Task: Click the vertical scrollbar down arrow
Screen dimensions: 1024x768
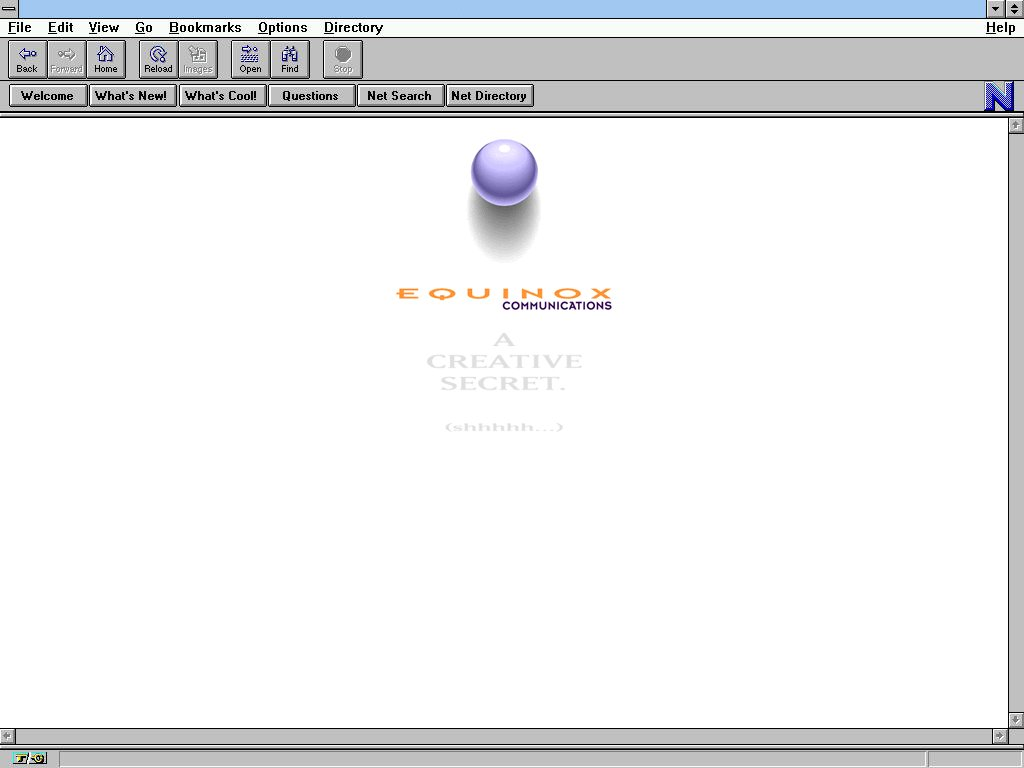Action: click(1016, 719)
